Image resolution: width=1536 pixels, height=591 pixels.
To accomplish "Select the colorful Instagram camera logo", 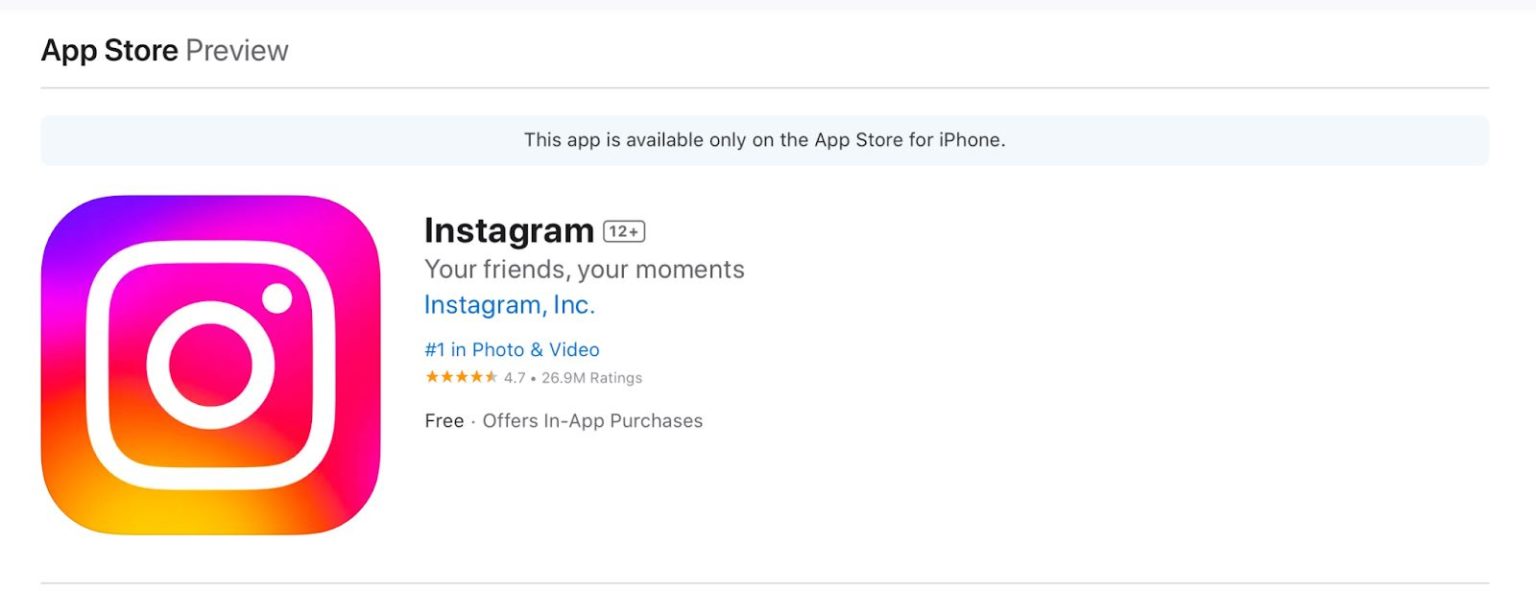I will pos(209,364).
